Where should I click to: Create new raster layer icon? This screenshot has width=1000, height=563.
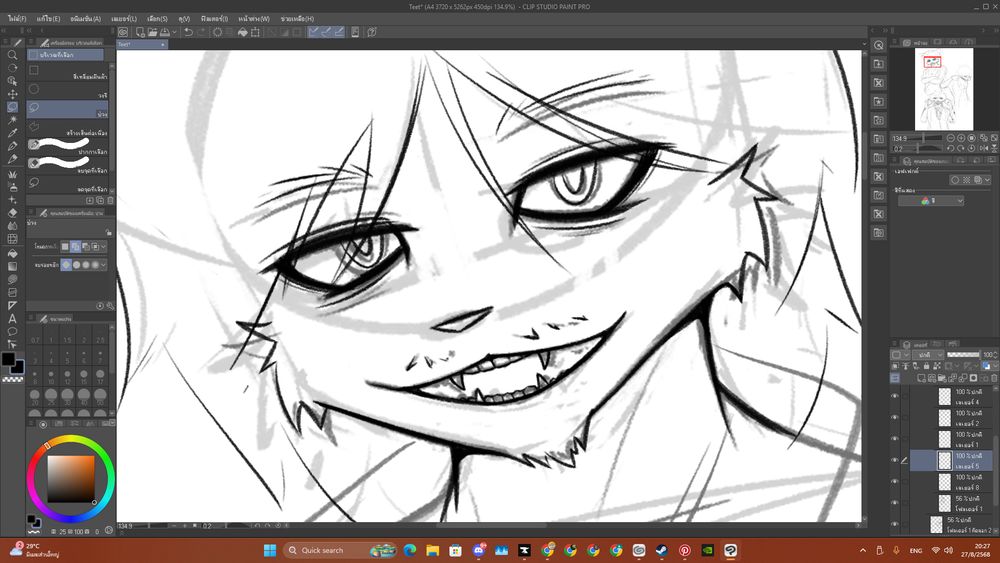[921, 378]
